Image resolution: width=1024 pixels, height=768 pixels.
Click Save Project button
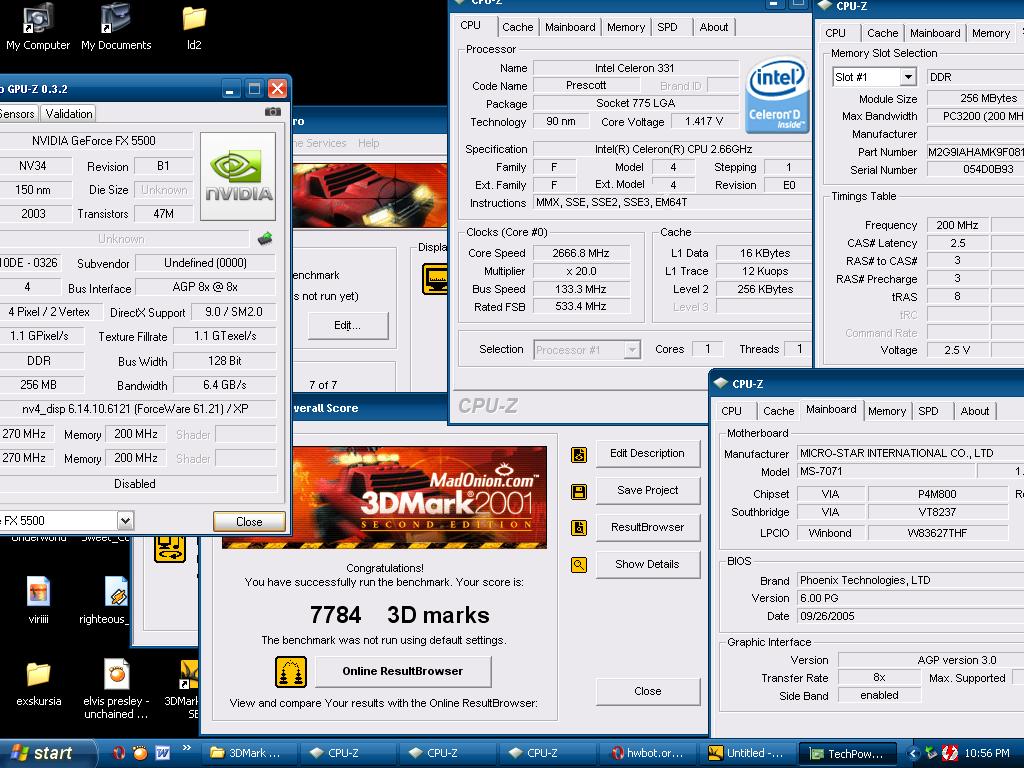[647, 490]
